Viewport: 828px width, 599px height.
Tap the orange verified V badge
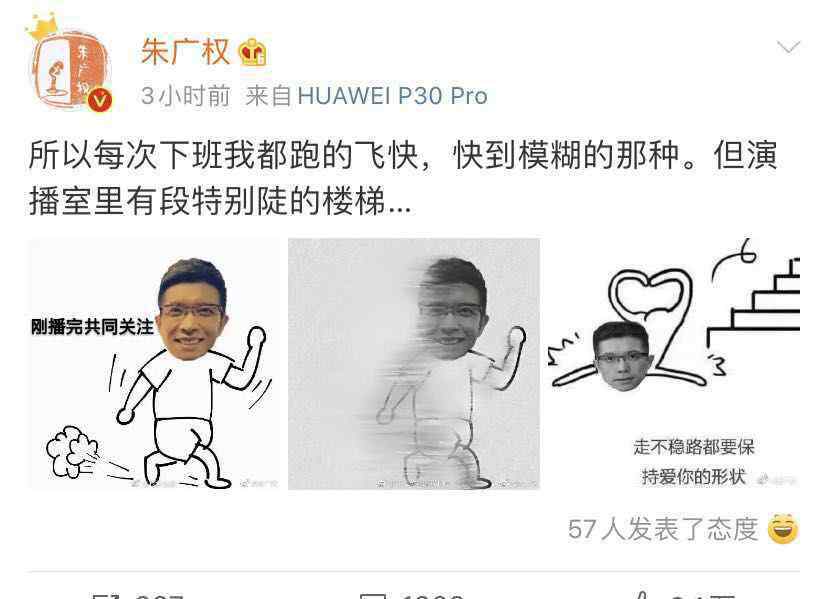coord(100,99)
